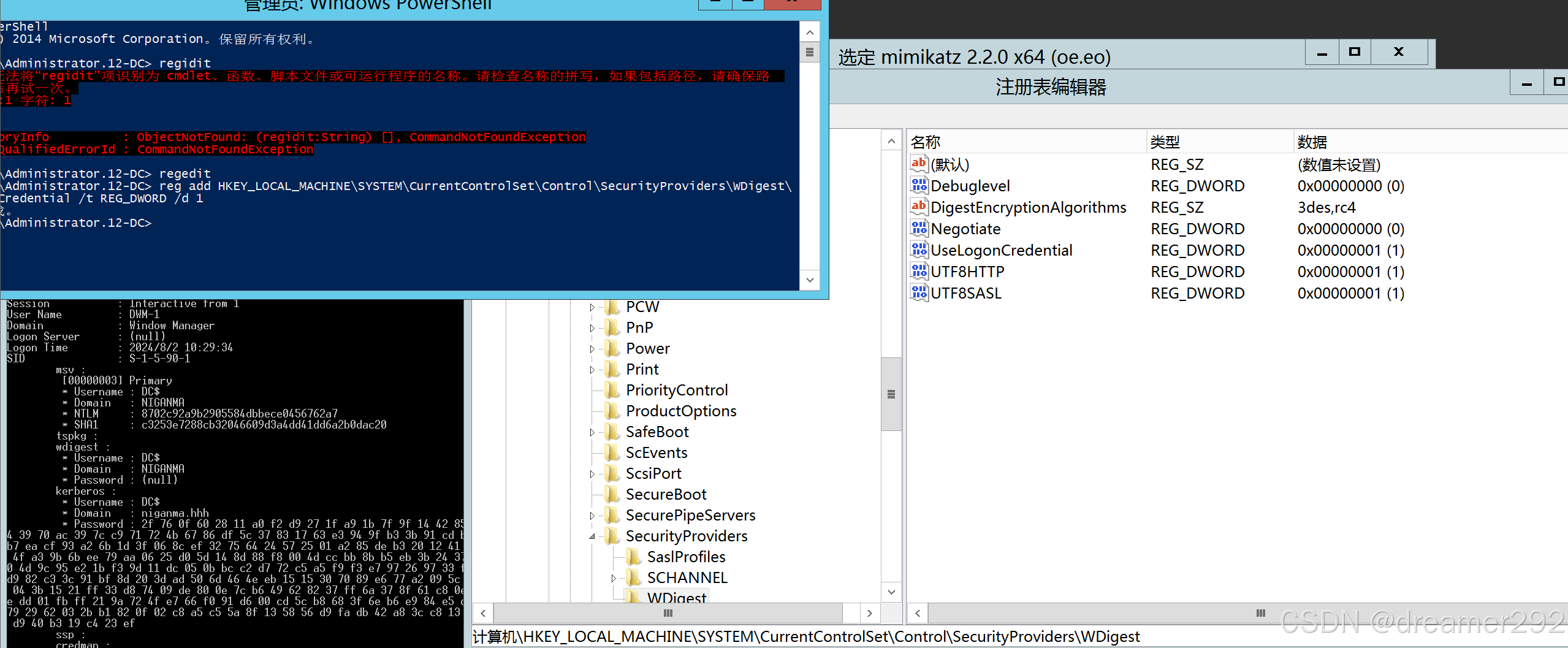Image resolution: width=1568 pixels, height=648 pixels.
Task: Click the PCW folder icon
Action: pyautogui.click(x=612, y=307)
